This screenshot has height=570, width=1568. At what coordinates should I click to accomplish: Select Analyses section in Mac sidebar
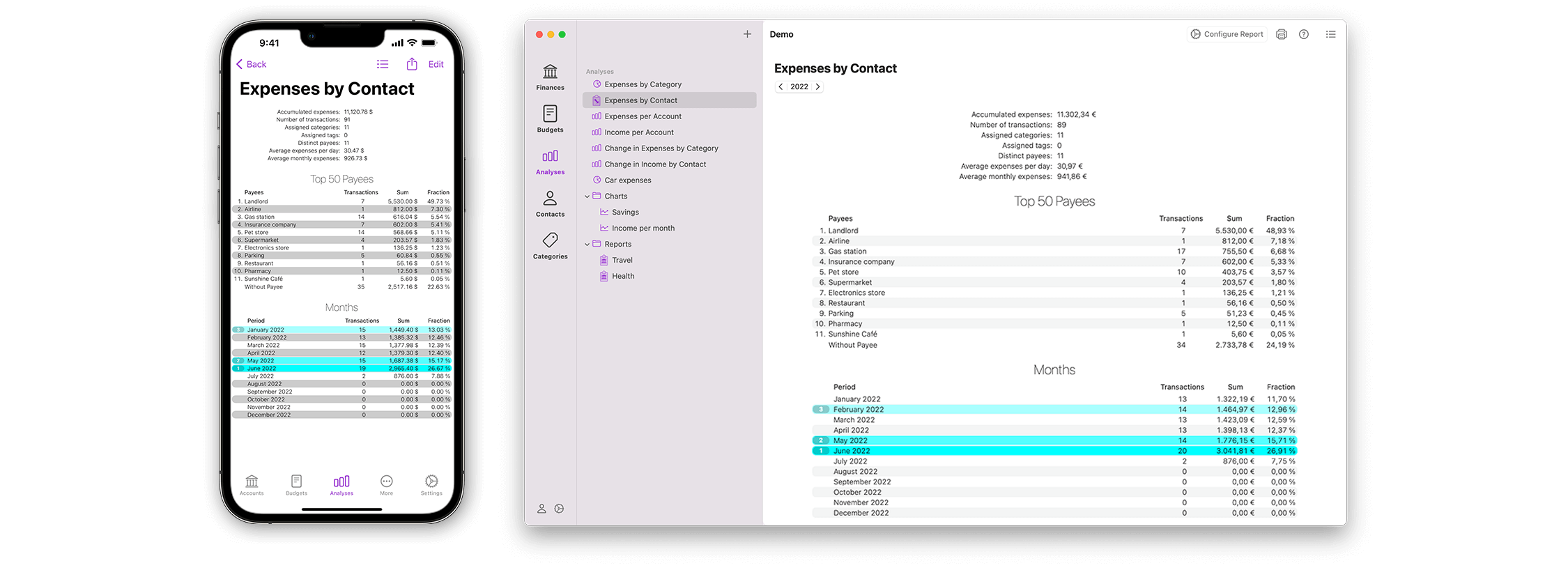point(550,162)
